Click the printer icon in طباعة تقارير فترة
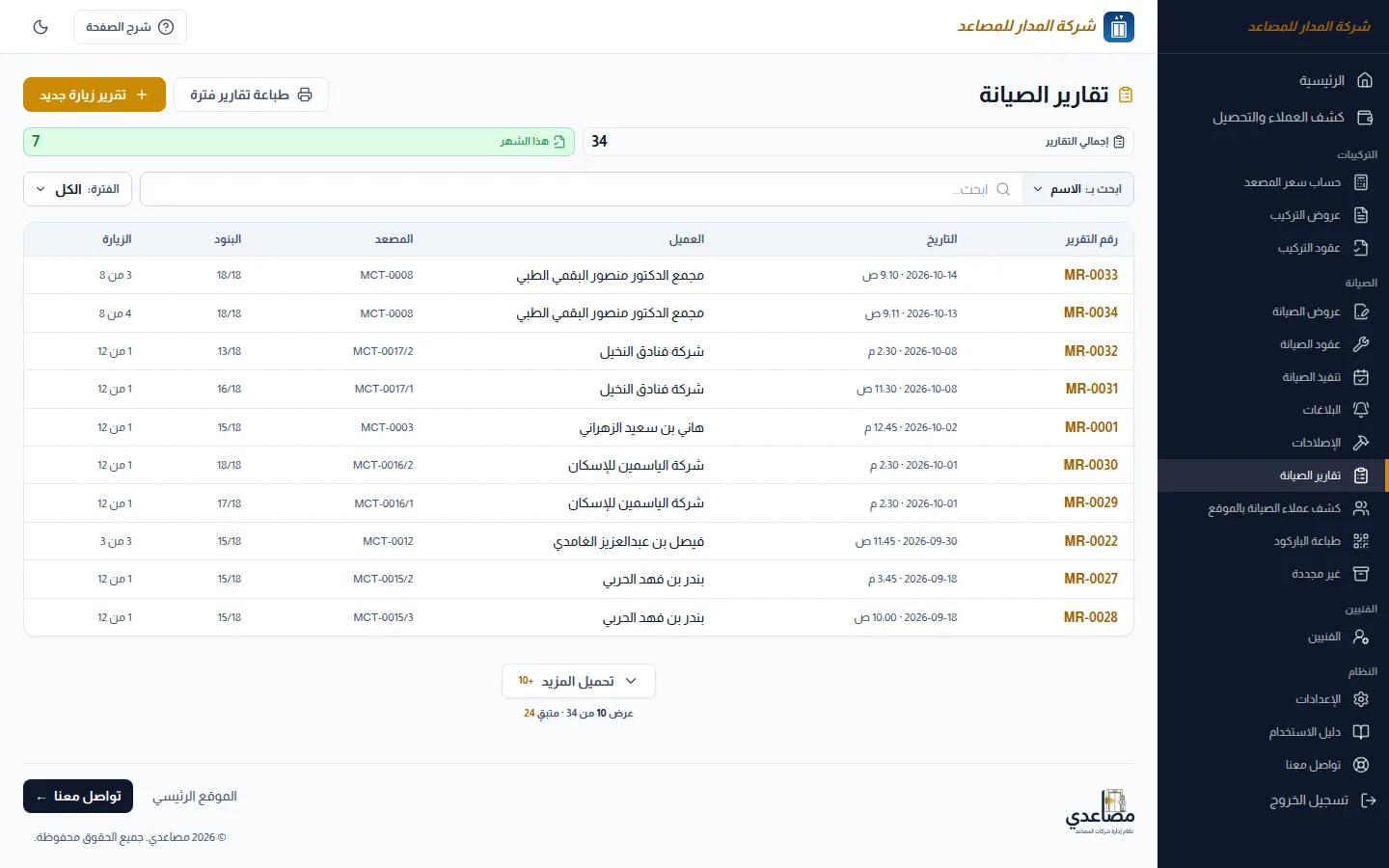The image size is (1389, 868). (305, 95)
